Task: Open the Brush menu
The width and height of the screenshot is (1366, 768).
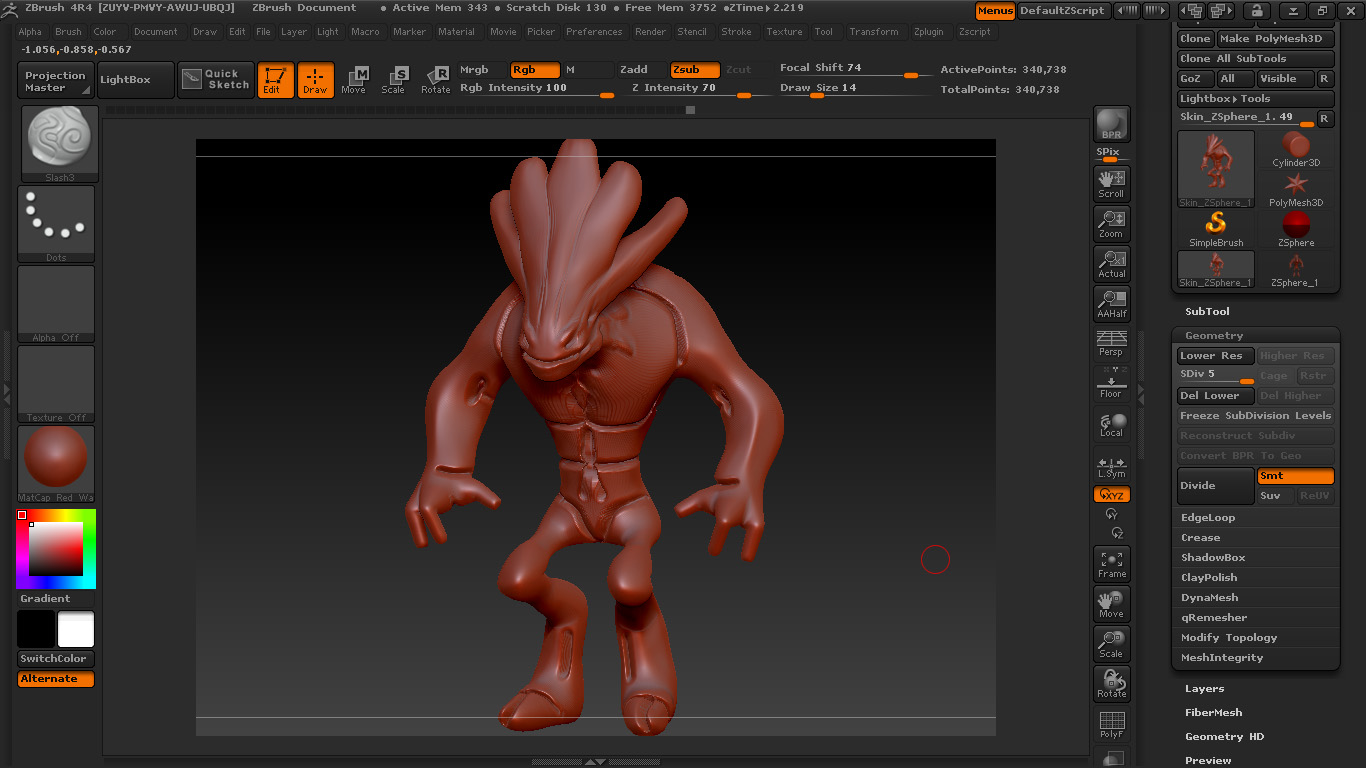Action: click(x=68, y=32)
